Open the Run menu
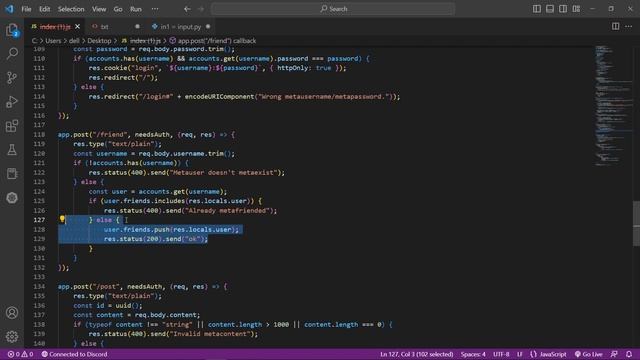 [x=136, y=9]
